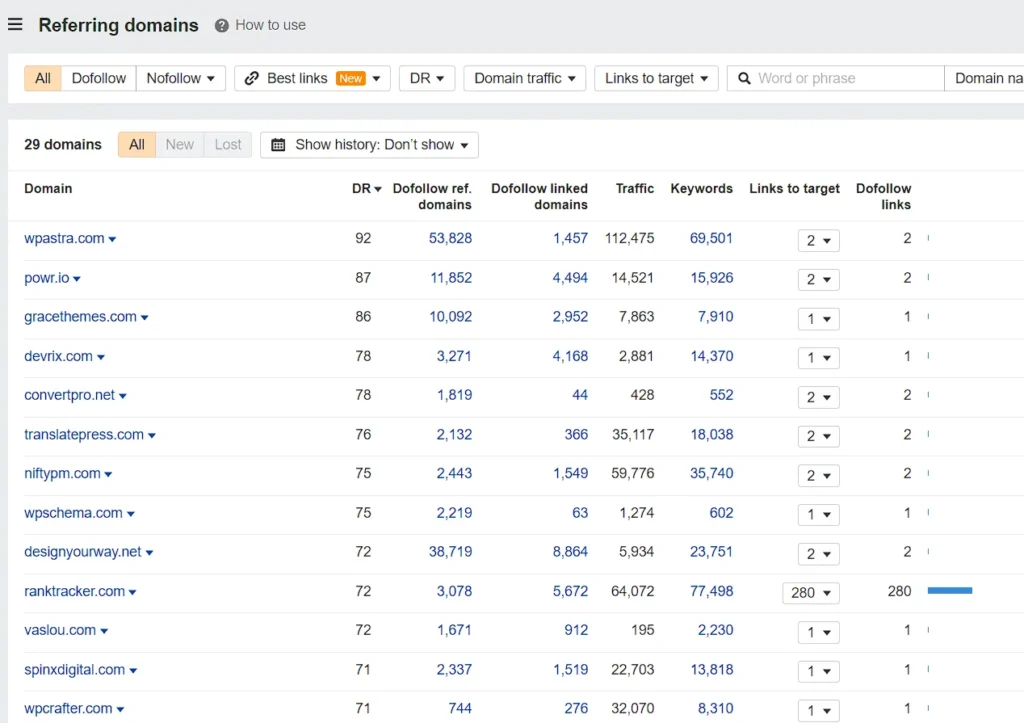Click the DR column sort arrow
The width and height of the screenshot is (1024, 723).
[x=377, y=189]
